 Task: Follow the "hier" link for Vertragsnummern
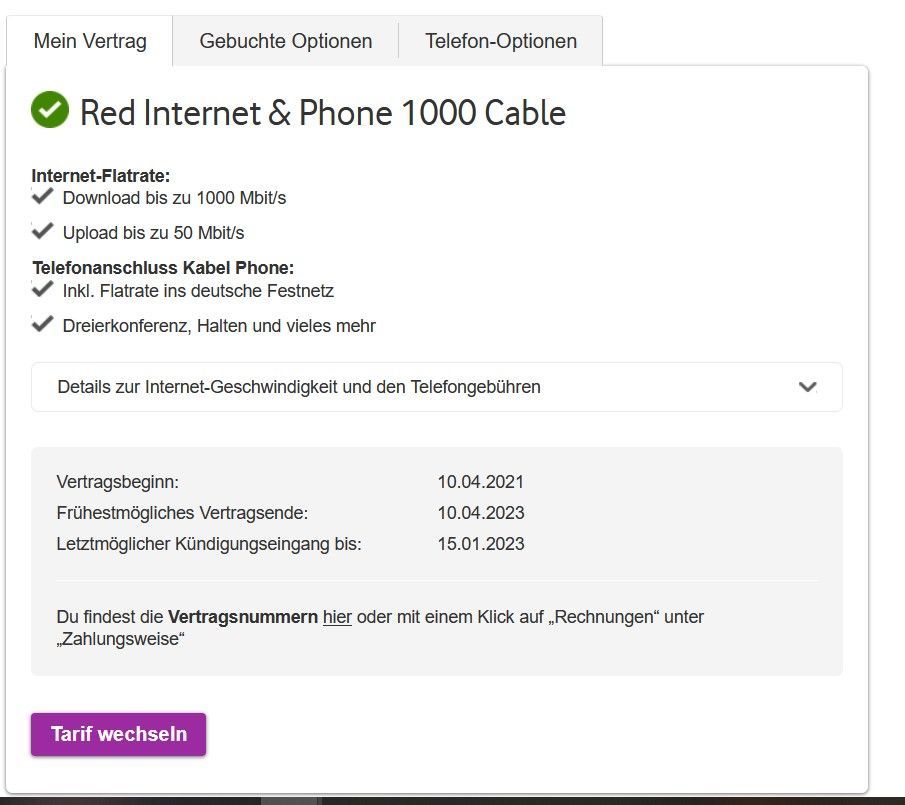pyautogui.click(x=337, y=617)
